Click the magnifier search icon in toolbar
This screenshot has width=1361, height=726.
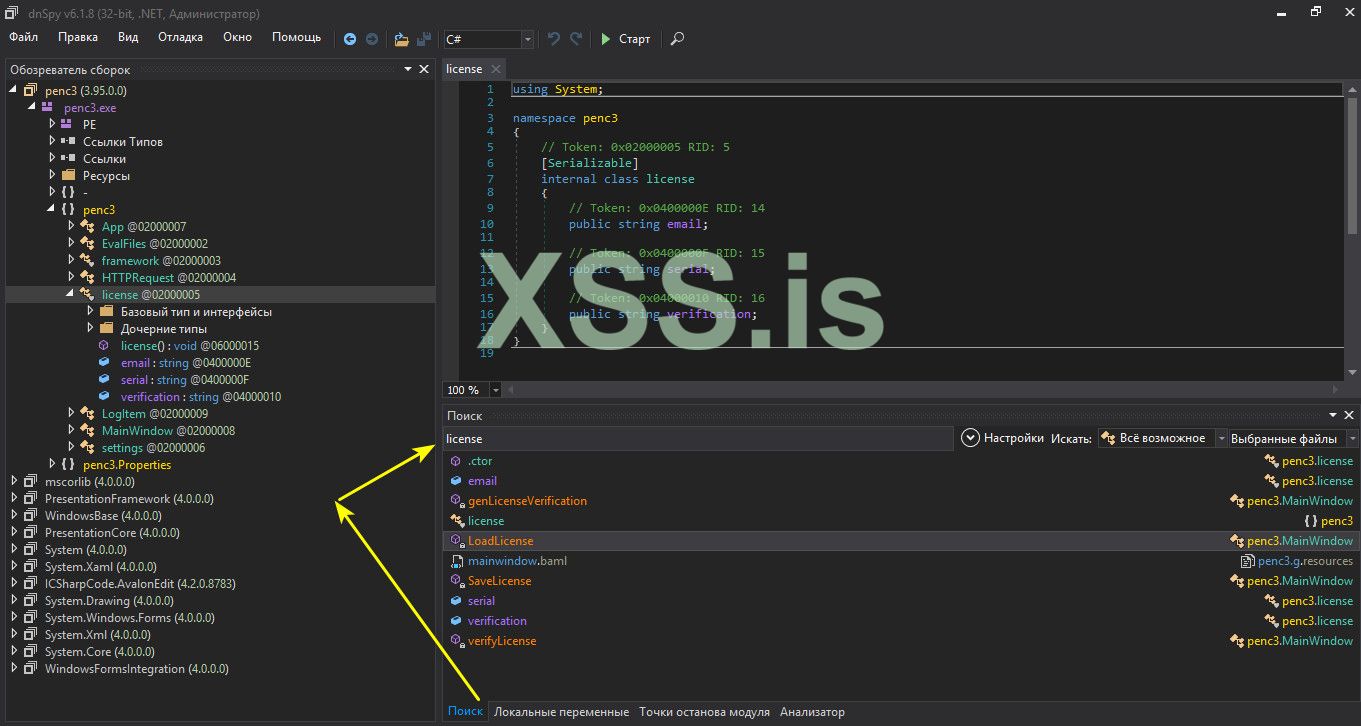tap(677, 39)
